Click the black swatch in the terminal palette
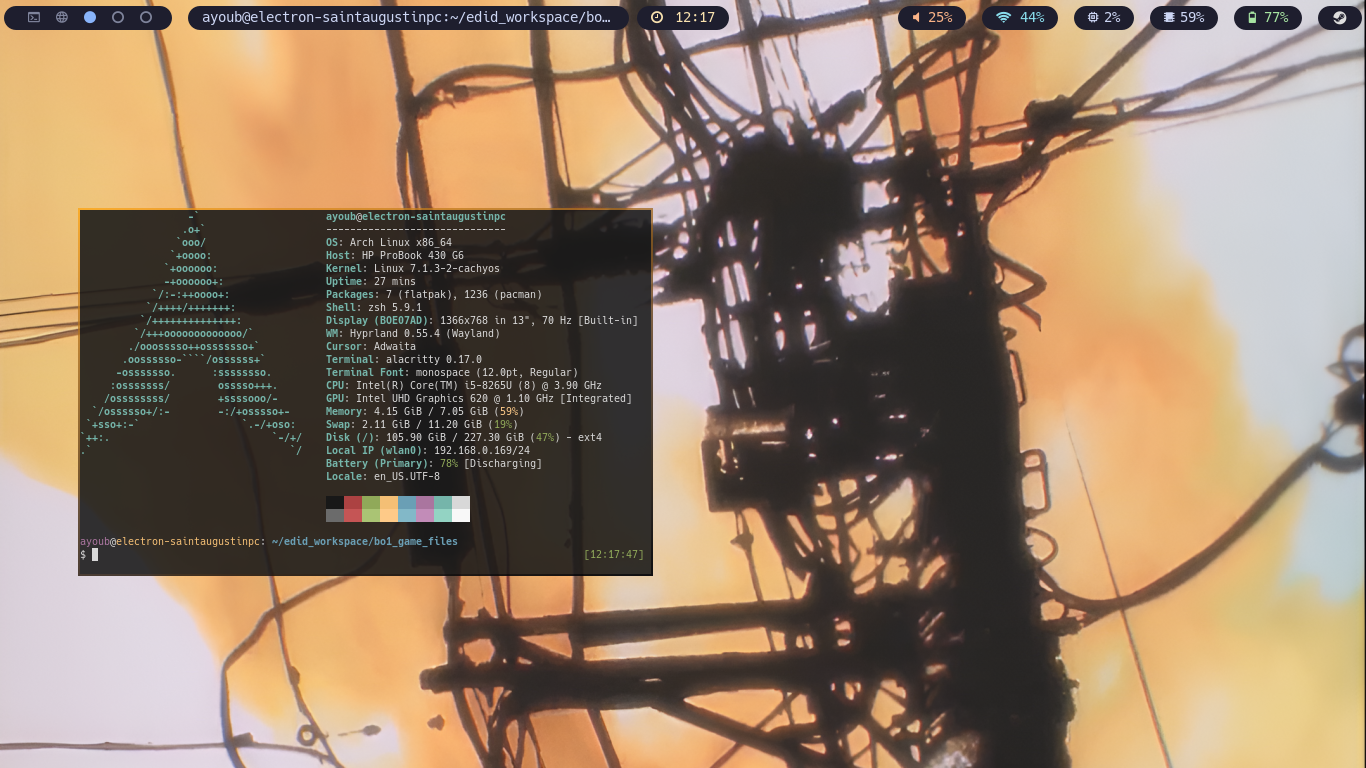This screenshot has height=768, width=1366. [335, 502]
